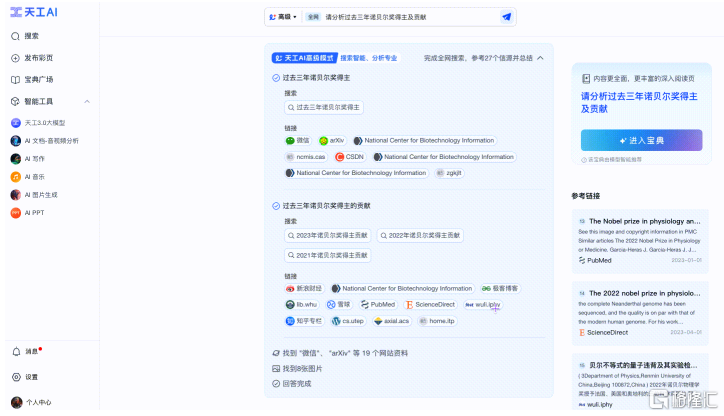Click search chip 2023年诺贝尔奖得主贡献
Screen dimensions: 724x416
click(x=327, y=235)
